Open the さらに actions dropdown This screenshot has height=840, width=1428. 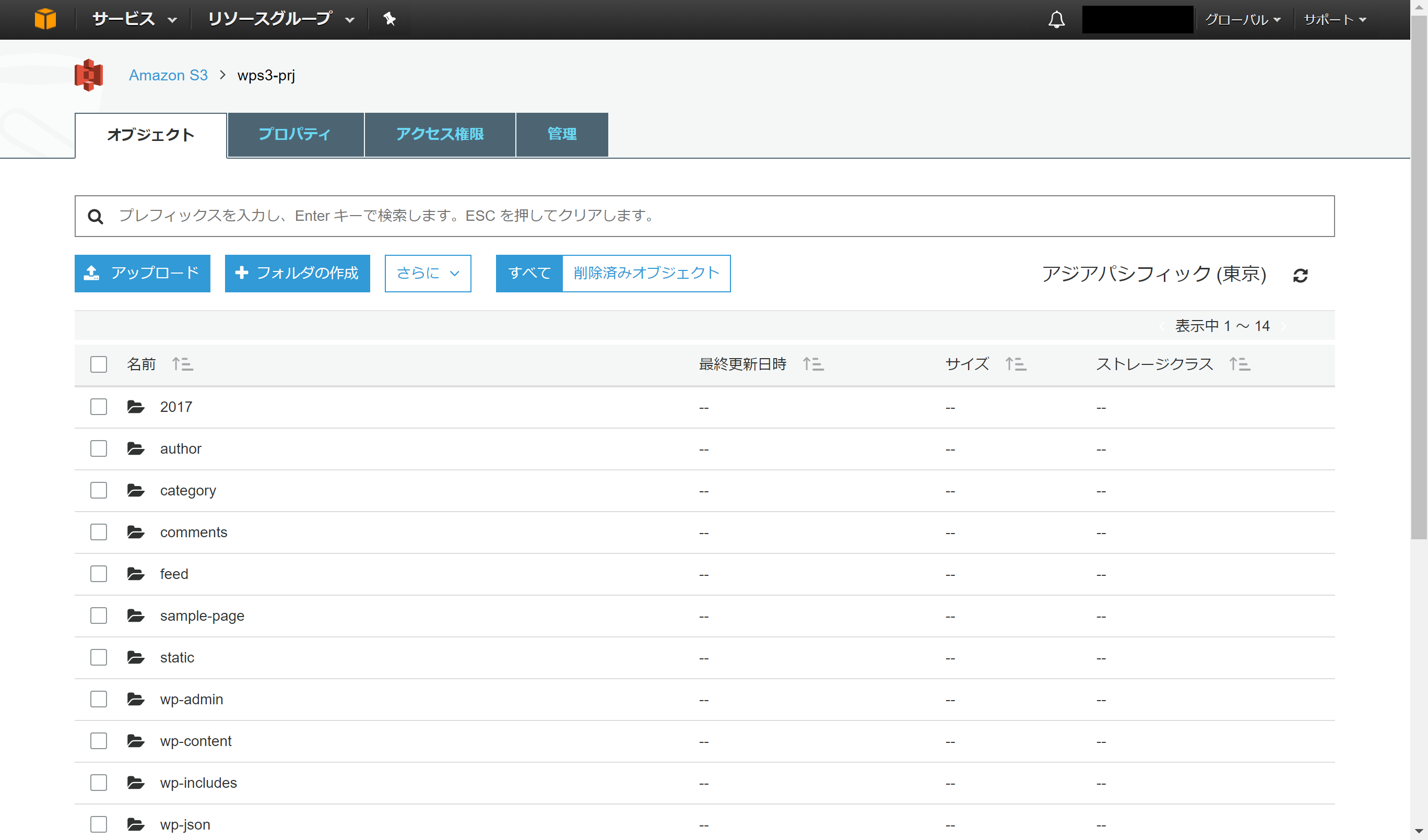tap(428, 274)
